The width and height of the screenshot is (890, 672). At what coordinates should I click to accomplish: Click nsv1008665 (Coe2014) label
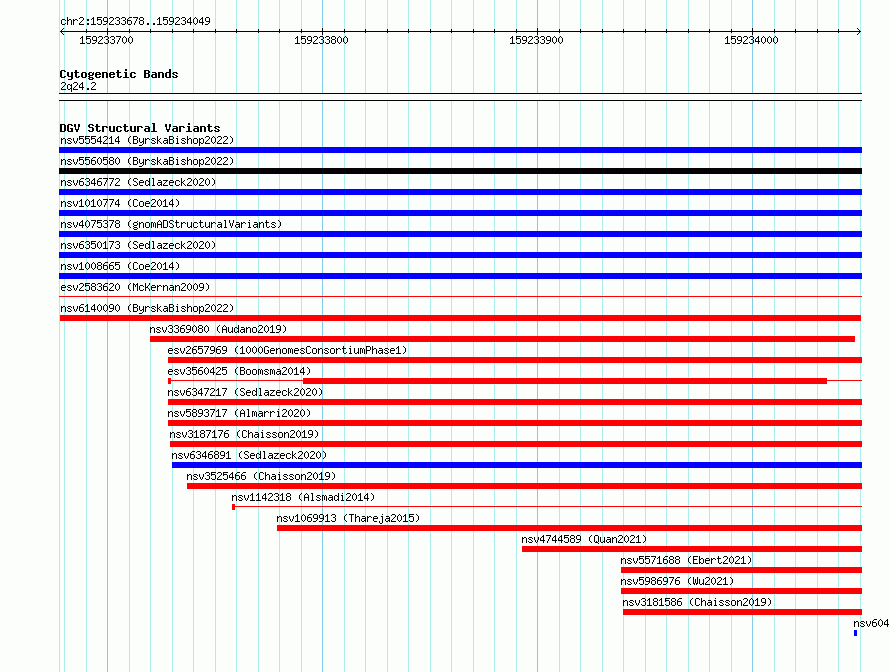(x=120, y=266)
